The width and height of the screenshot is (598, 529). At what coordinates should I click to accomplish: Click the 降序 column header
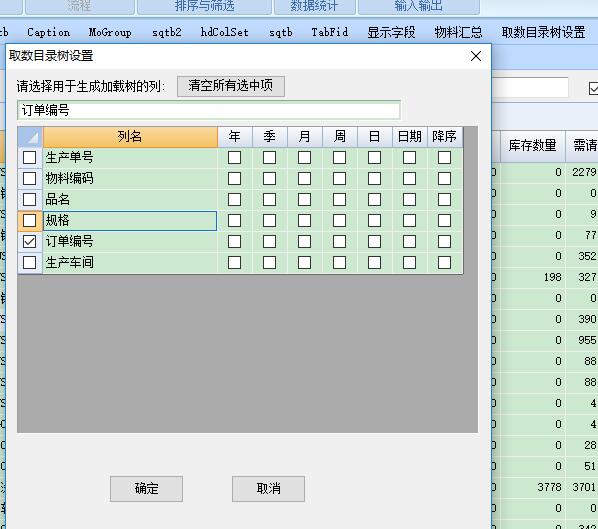[x=445, y=137]
